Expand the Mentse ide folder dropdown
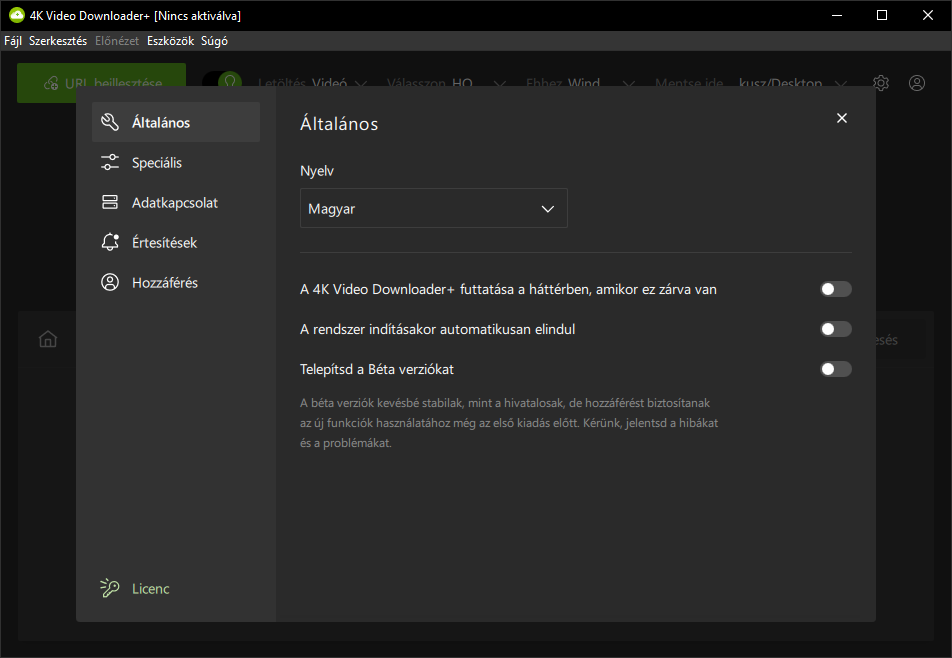The height and width of the screenshot is (658, 952). pos(751,83)
